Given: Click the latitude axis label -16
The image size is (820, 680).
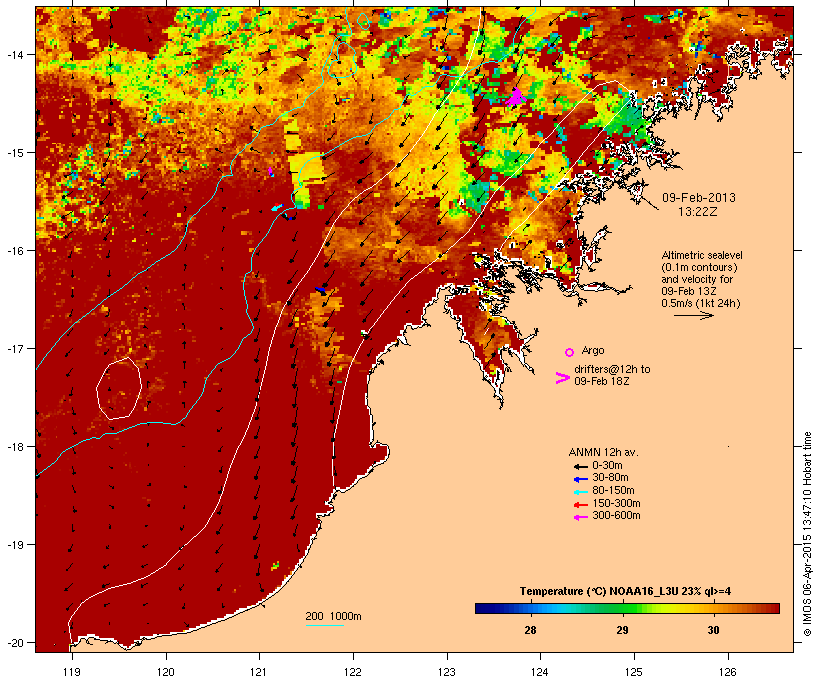Looking at the screenshot, I should point(14,251).
